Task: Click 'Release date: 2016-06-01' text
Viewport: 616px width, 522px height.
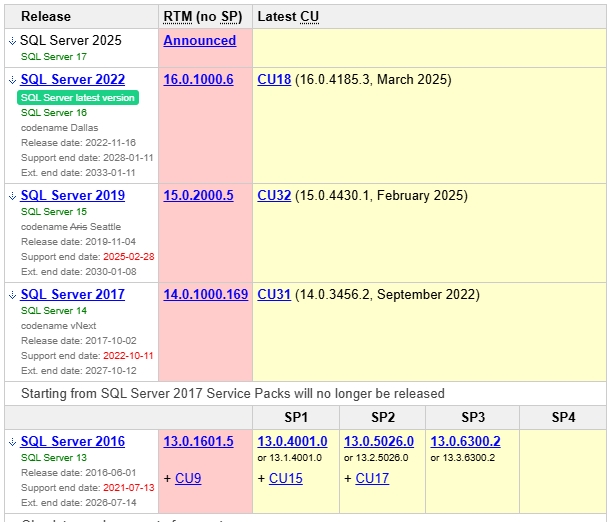Action: (79, 473)
